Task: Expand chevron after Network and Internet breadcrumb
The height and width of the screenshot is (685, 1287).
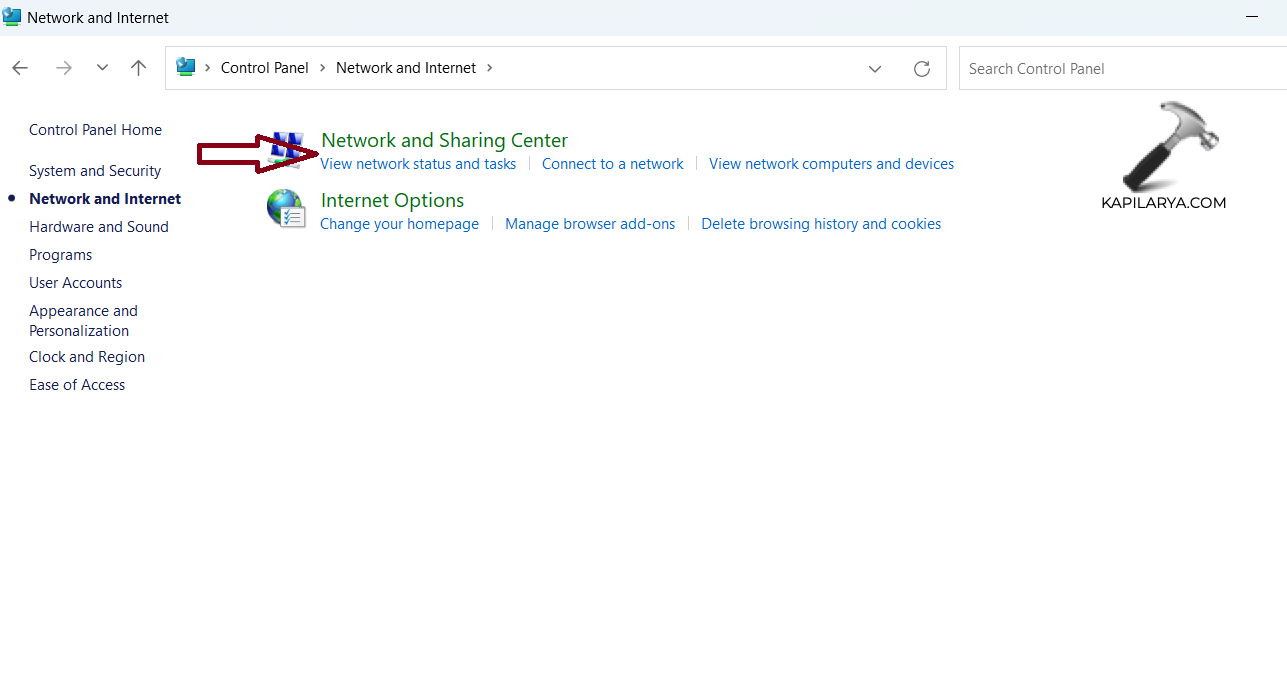Action: [x=490, y=68]
